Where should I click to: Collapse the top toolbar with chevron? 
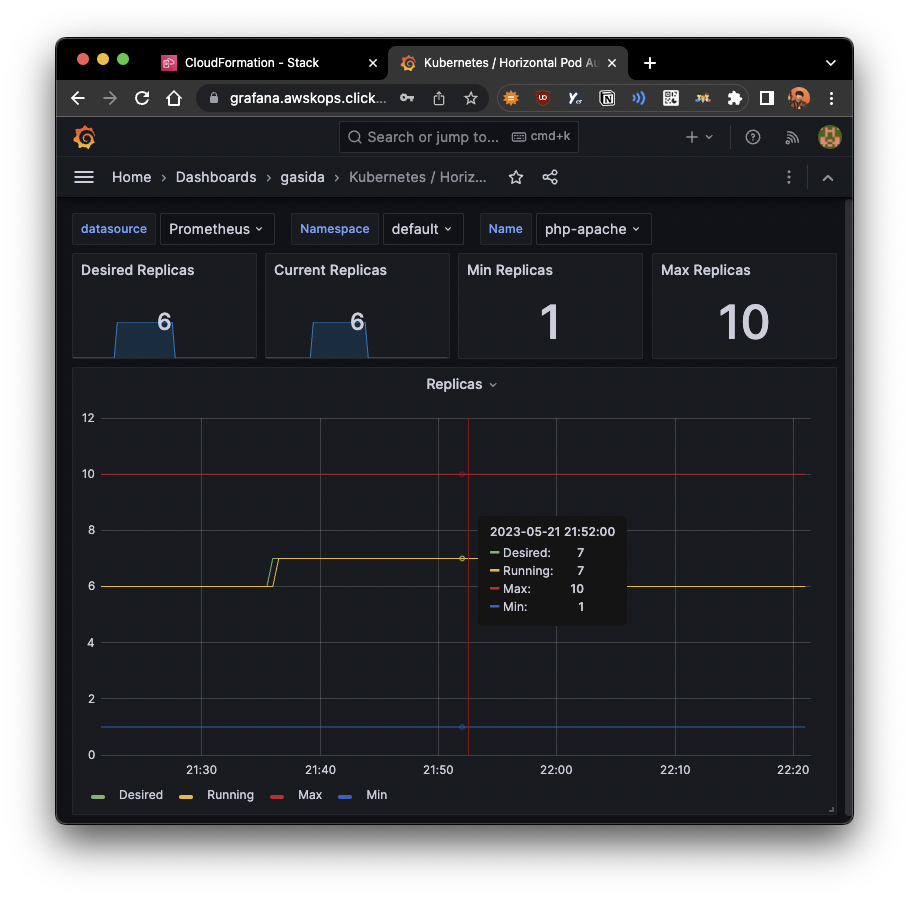click(x=828, y=178)
